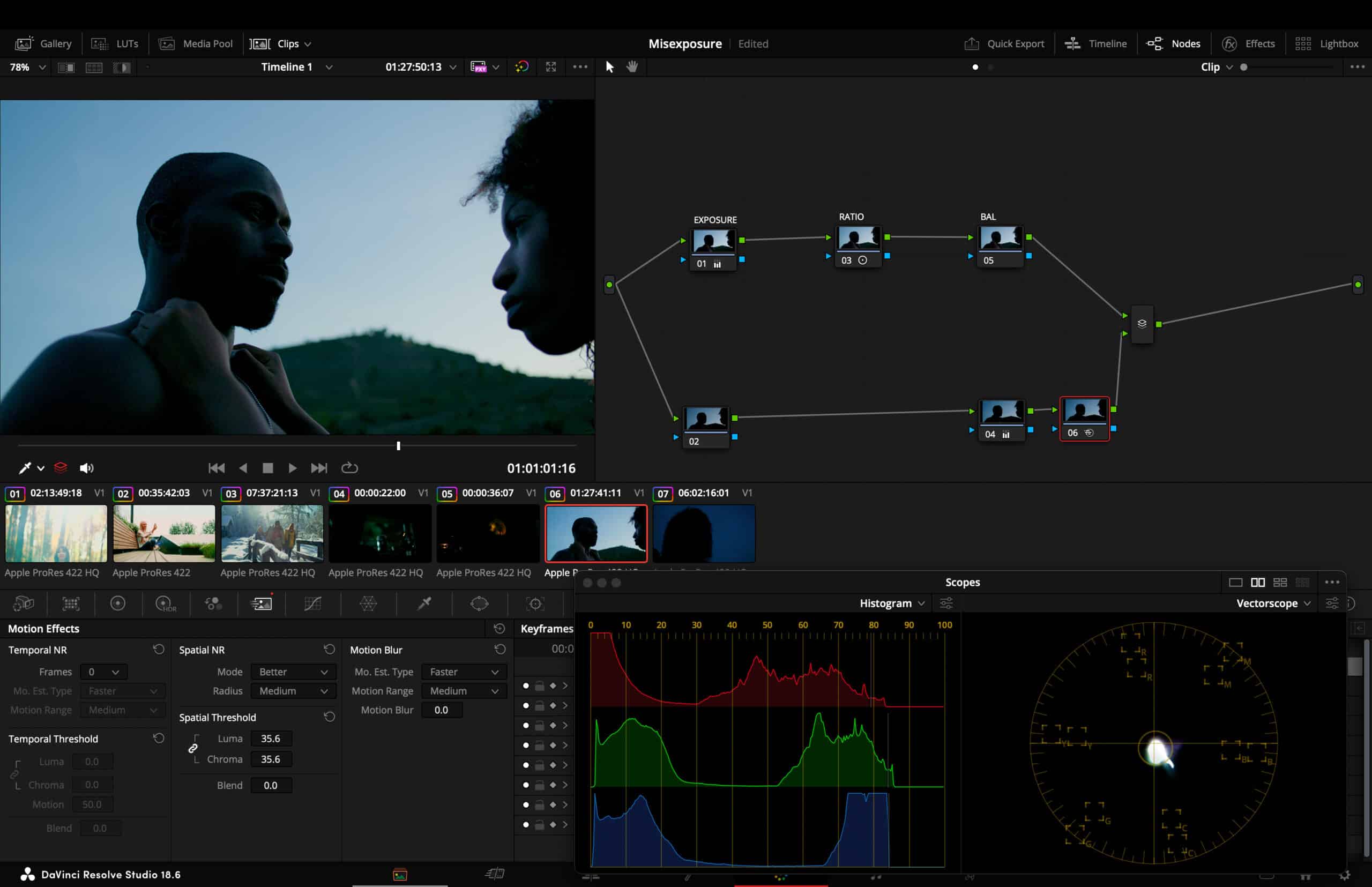Select the hand pan tool in node editor
The width and height of the screenshot is (1372, 887).
(x=632, y=67)
